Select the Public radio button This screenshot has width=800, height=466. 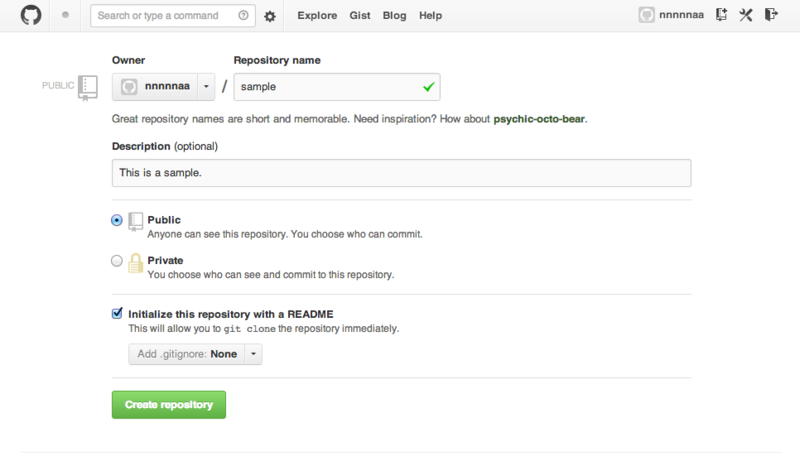[x=117, y=220]
